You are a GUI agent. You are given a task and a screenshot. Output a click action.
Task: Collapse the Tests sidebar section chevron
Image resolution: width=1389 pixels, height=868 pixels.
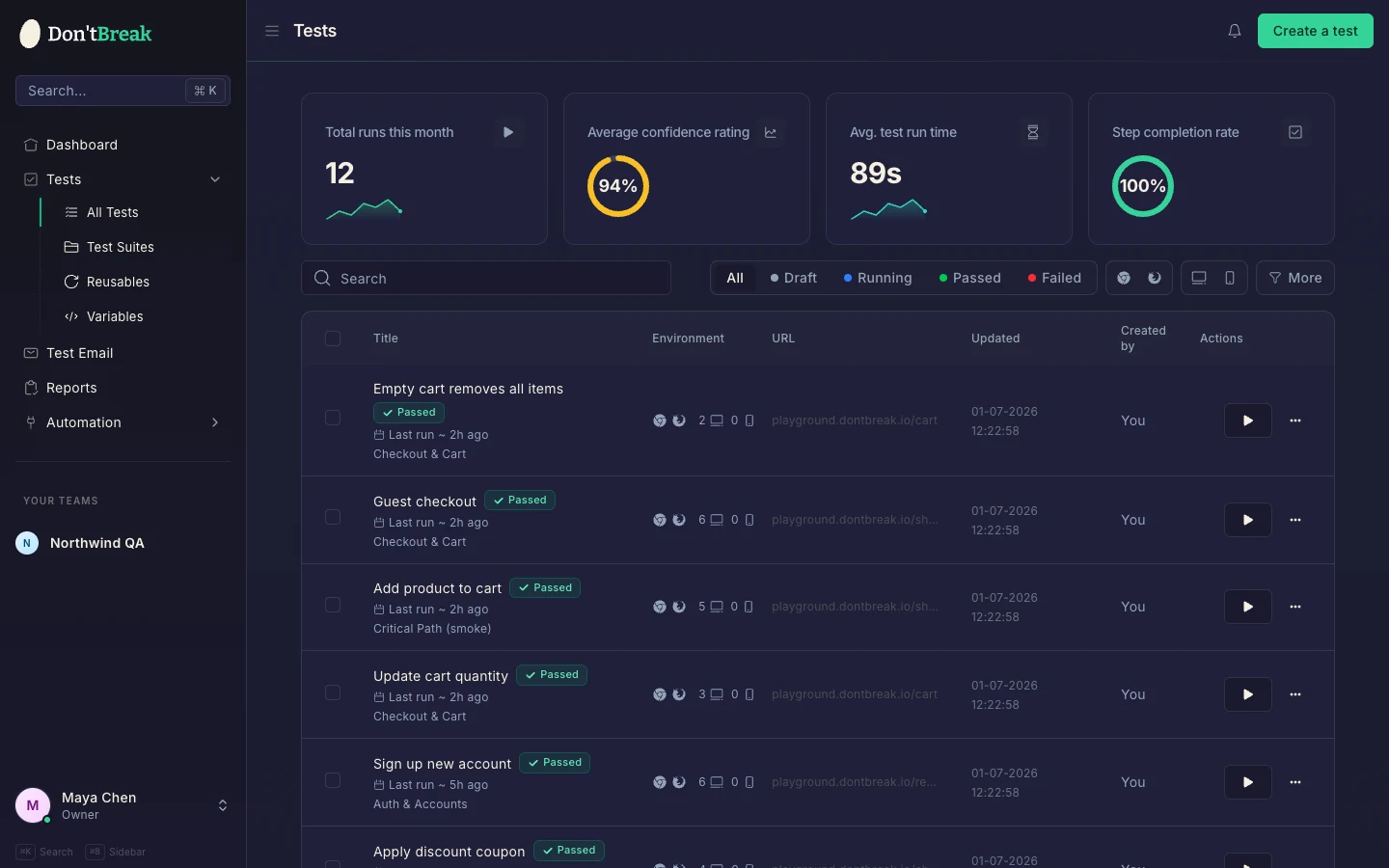pos(215,179)
